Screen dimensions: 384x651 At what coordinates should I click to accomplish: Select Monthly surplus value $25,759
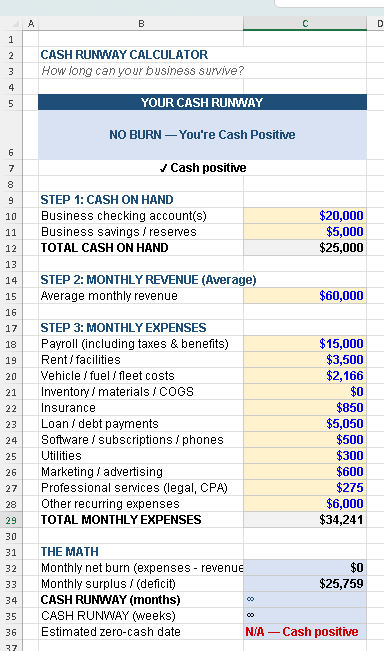click(x=305, y=584)
